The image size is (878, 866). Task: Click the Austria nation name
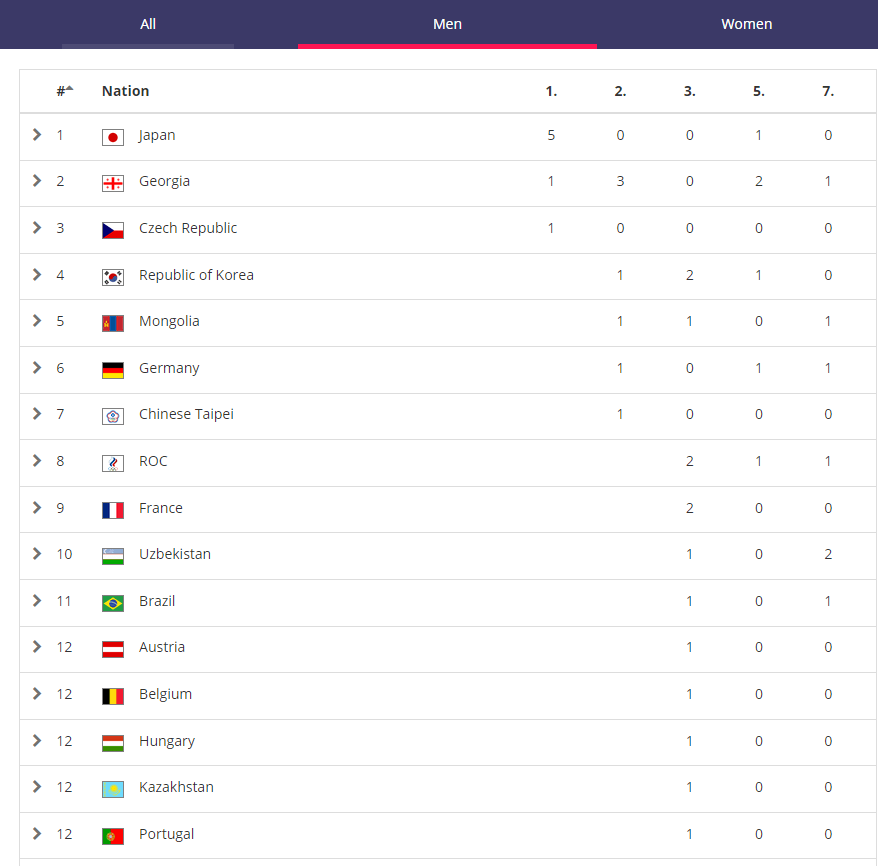point(162,647)
